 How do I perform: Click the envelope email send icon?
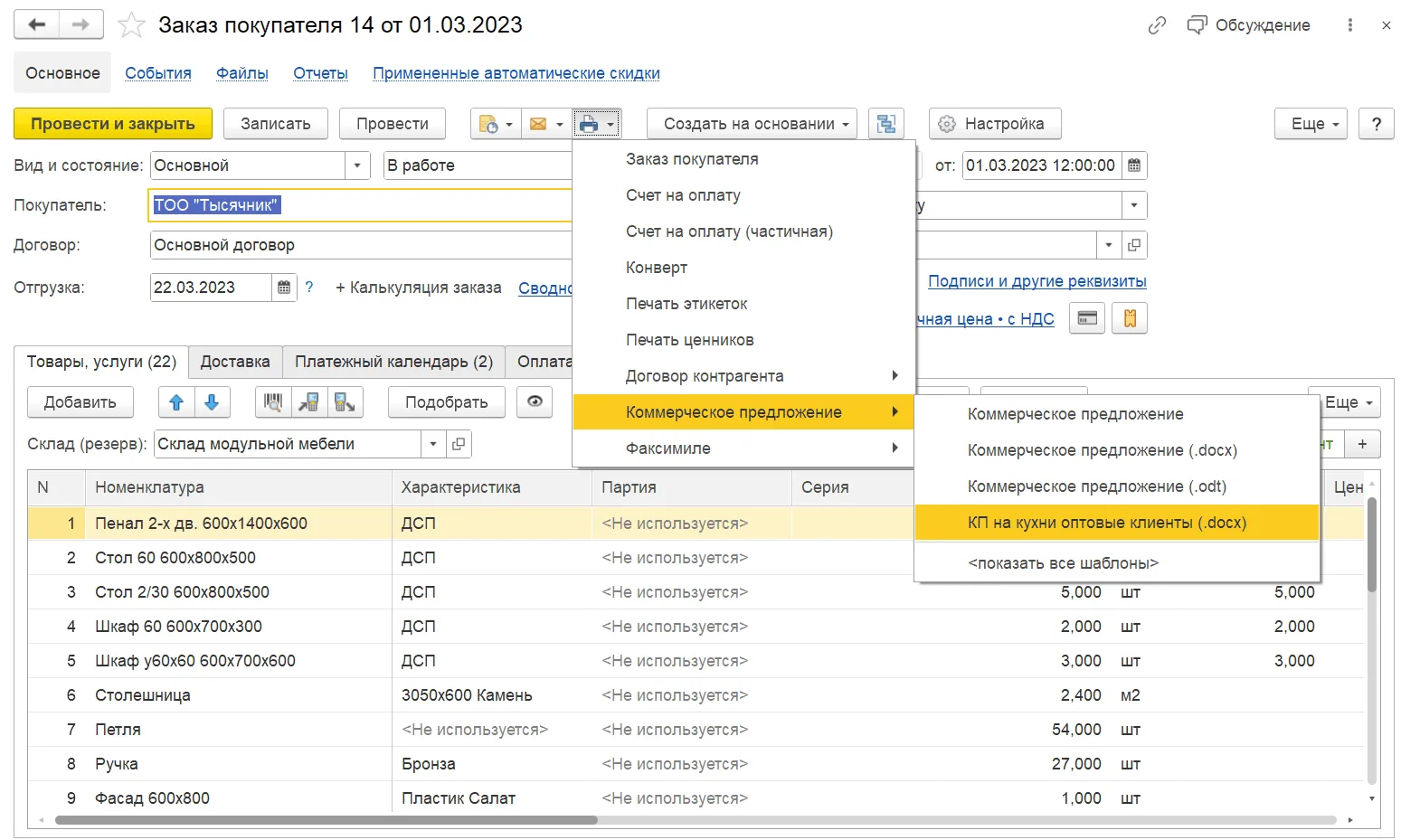coord(545,124)
